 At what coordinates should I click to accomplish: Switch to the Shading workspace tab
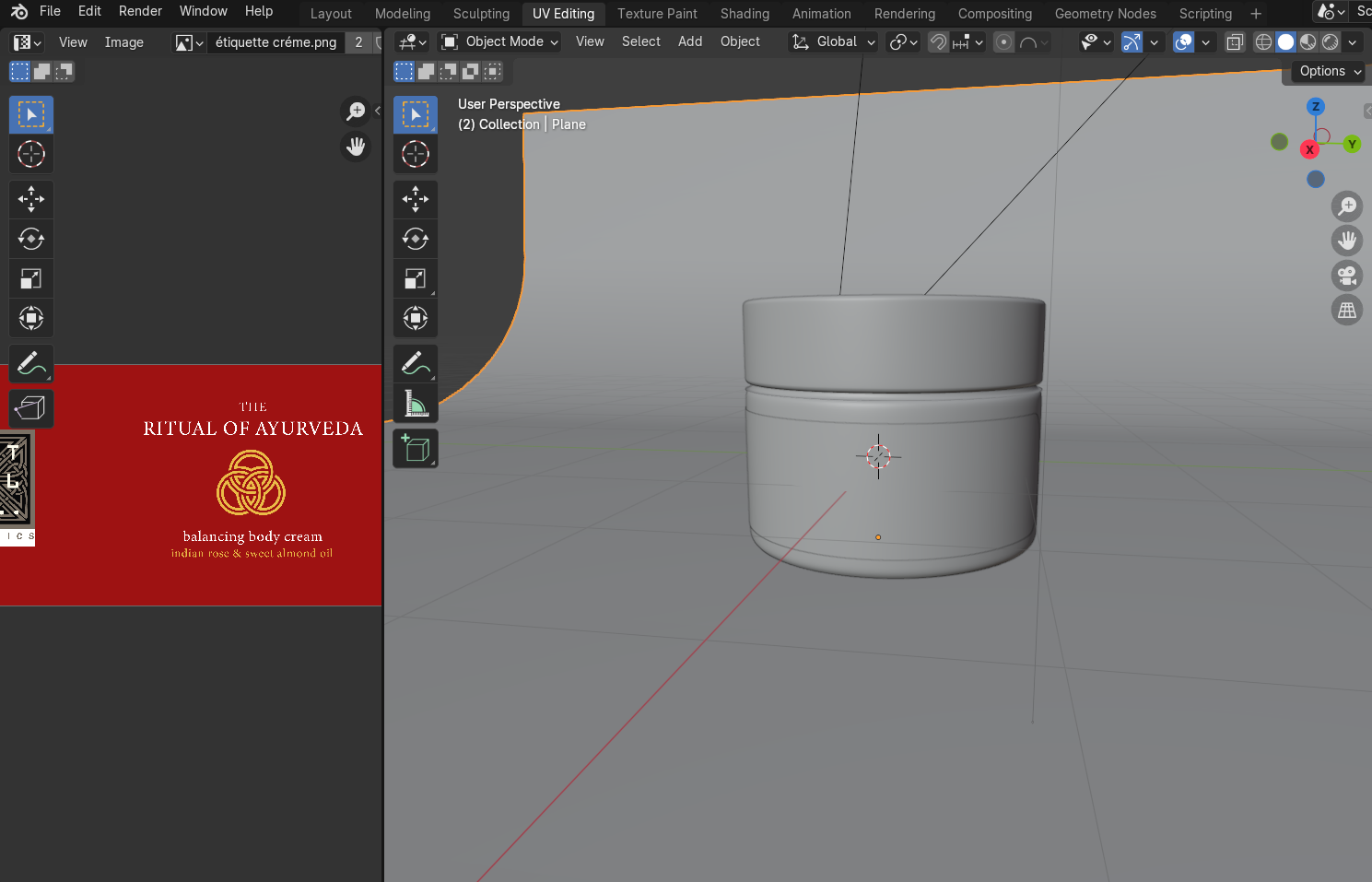(745, 14)
